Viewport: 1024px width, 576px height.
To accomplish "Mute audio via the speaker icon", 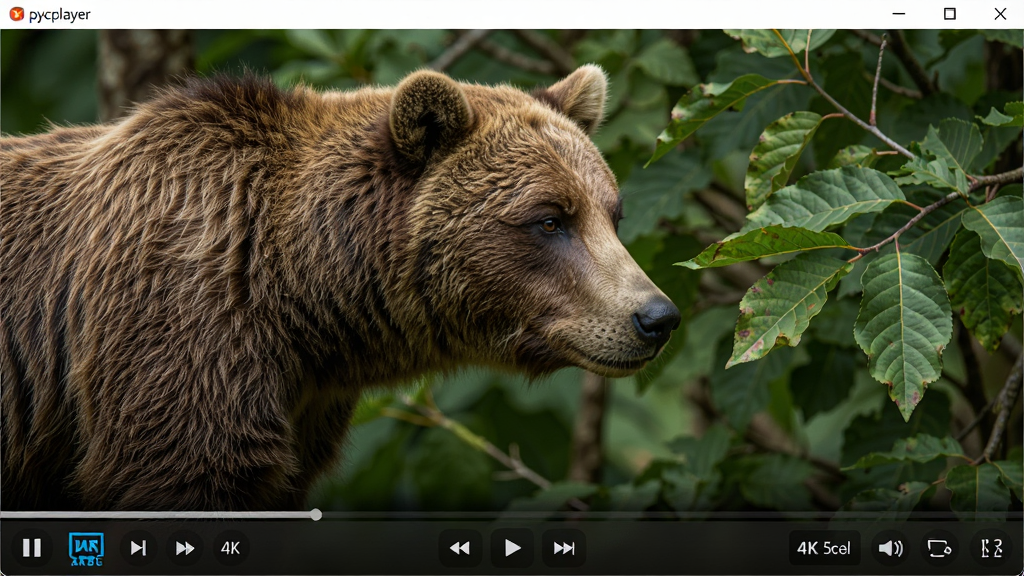I will [x=890, y=548].
